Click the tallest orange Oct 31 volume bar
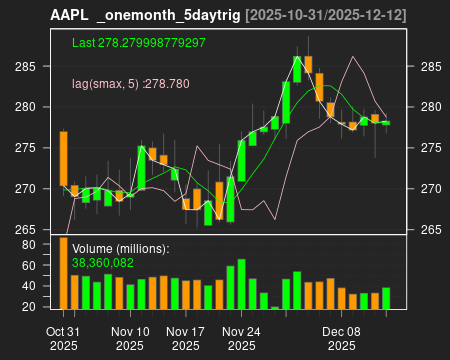The image size is (450, 360). pyautogui.click(x=63, y=273)
